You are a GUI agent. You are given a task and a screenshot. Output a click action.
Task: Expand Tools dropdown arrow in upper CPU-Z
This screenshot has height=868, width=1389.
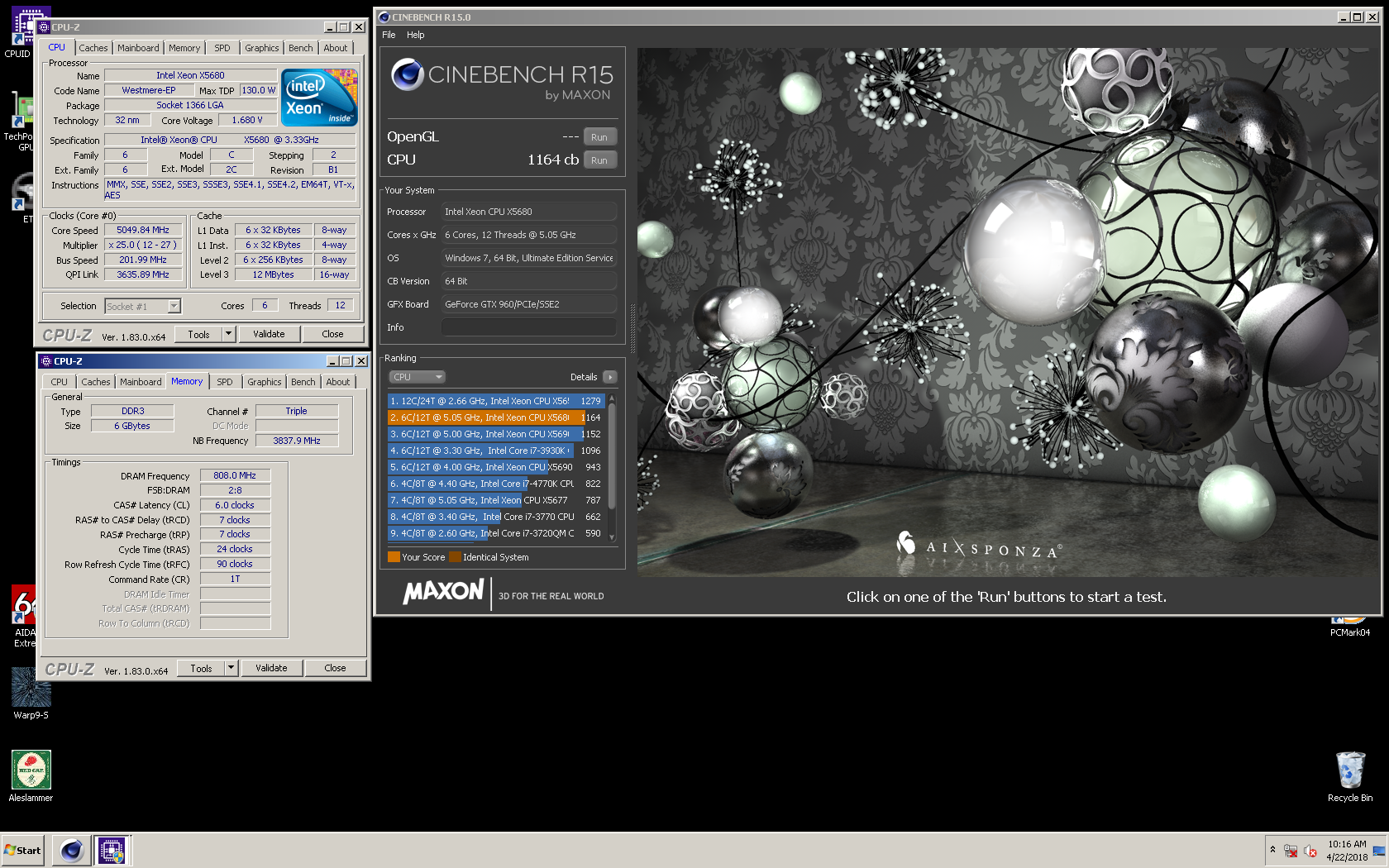tap(229, 334)
